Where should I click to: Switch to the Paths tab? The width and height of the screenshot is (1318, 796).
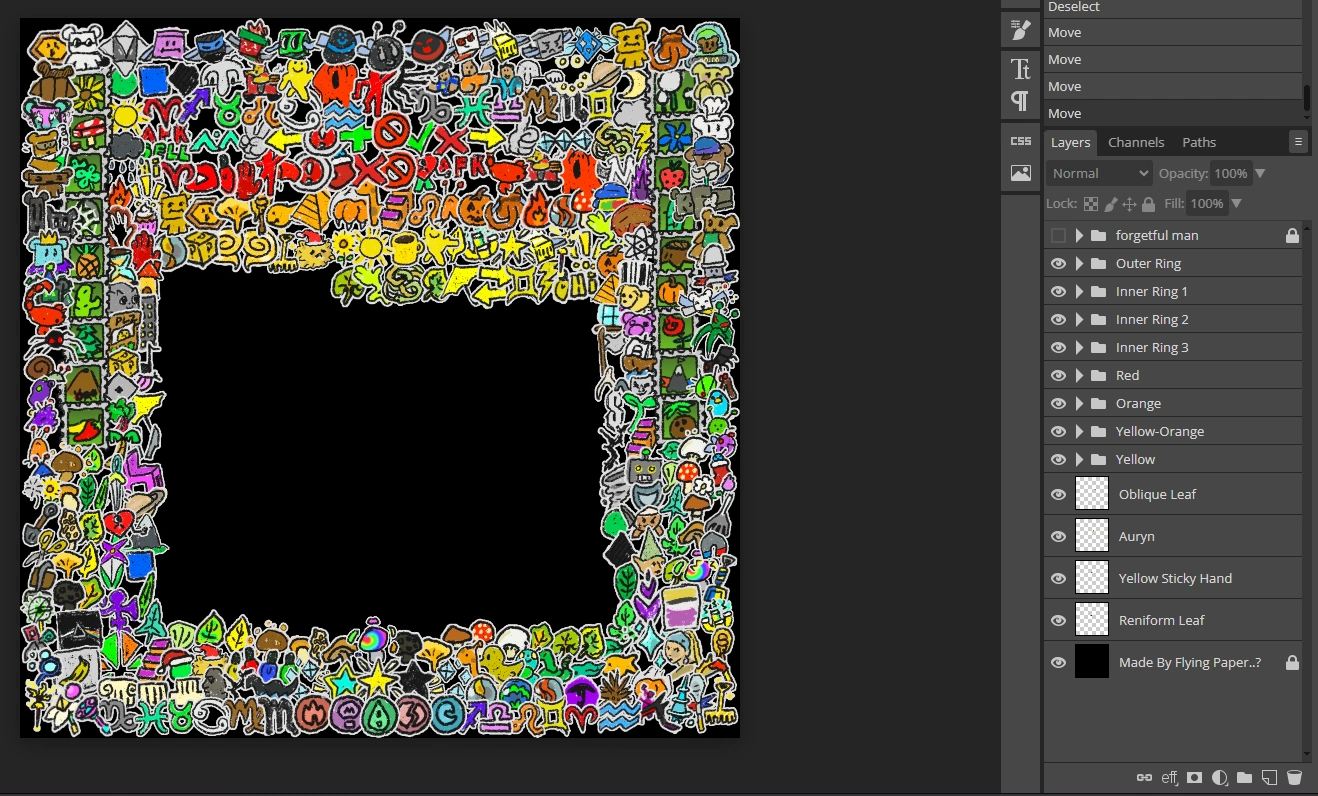click(1199, 142)
